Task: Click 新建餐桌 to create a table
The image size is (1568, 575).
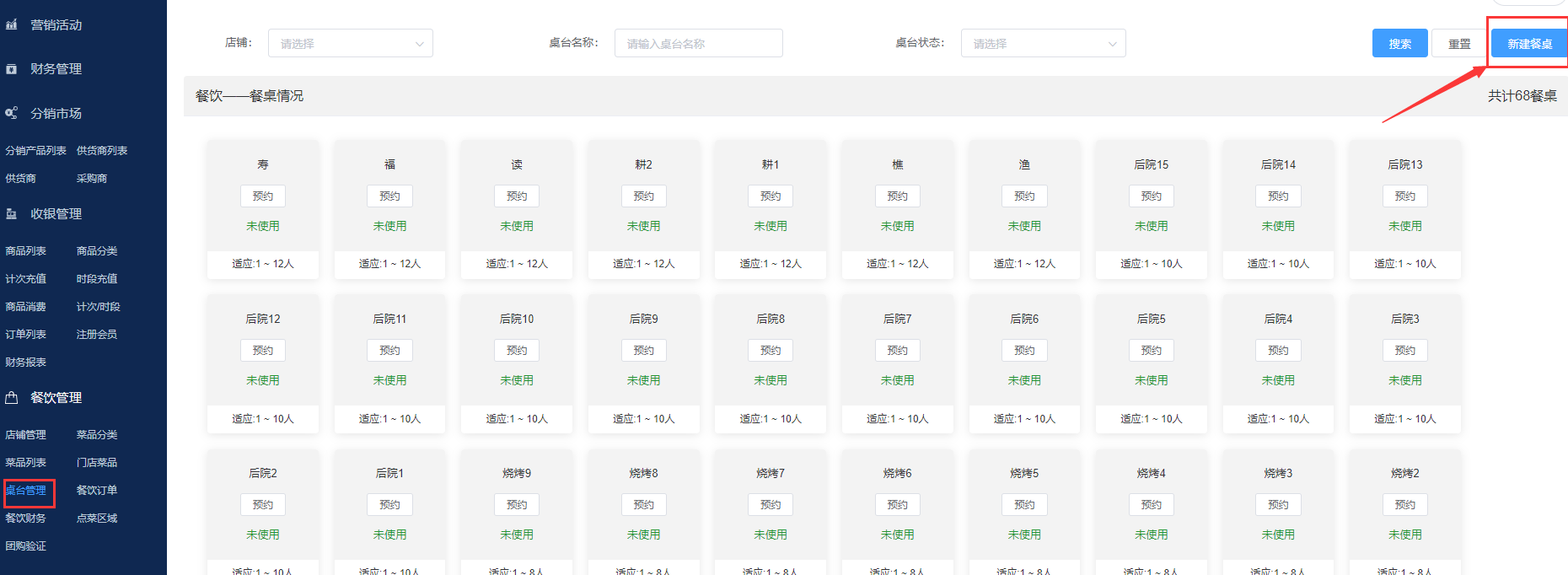Action: pyautogui.click(x=1529, y=44)
